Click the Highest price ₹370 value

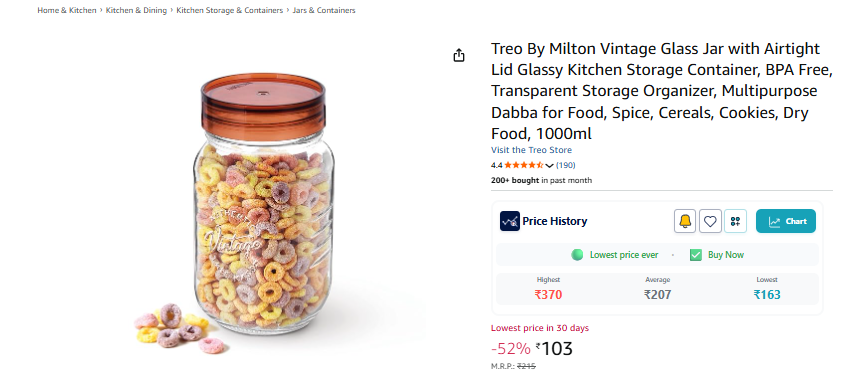click(548, 295)
